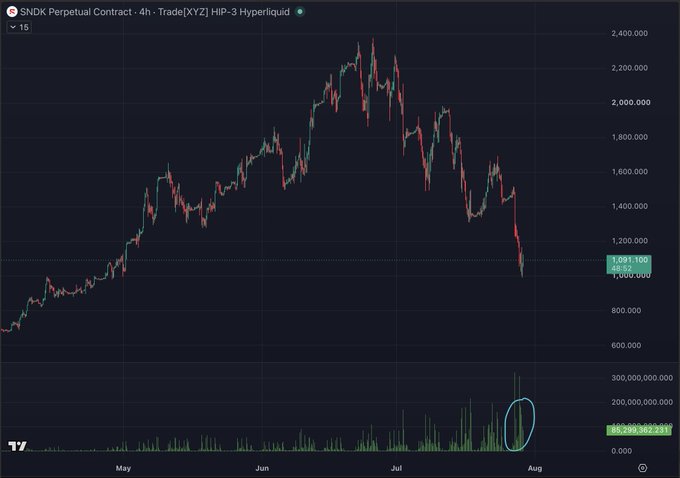This screenshot has width=680, height=478.
Task: Click the Jul time axis label
Action: click(x=396, y=468)
